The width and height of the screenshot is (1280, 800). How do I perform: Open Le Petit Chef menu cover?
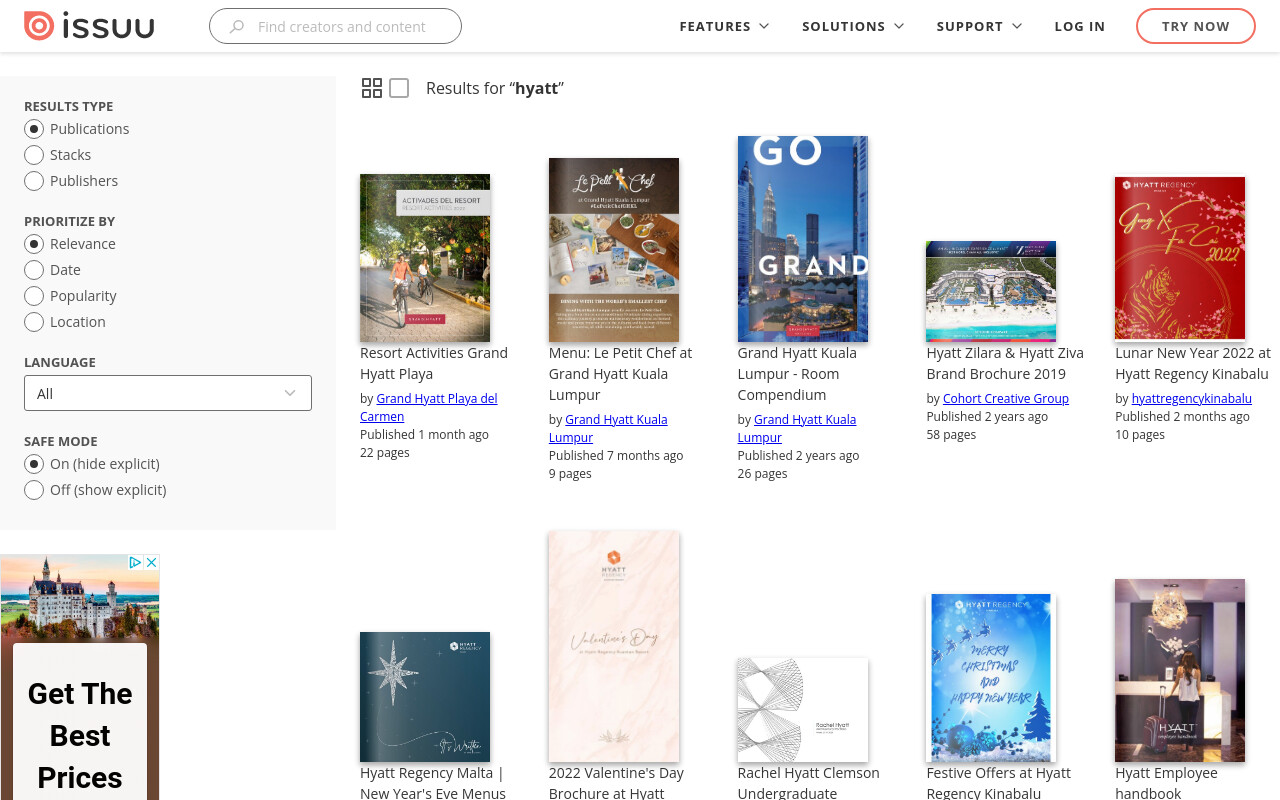[x=614, y=250]
